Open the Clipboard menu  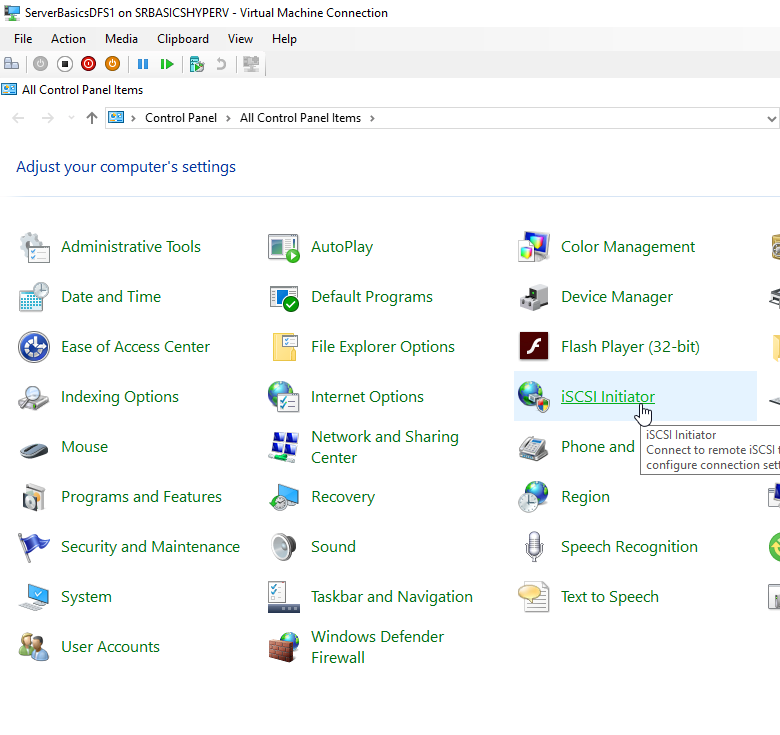[x=183, y=39]
